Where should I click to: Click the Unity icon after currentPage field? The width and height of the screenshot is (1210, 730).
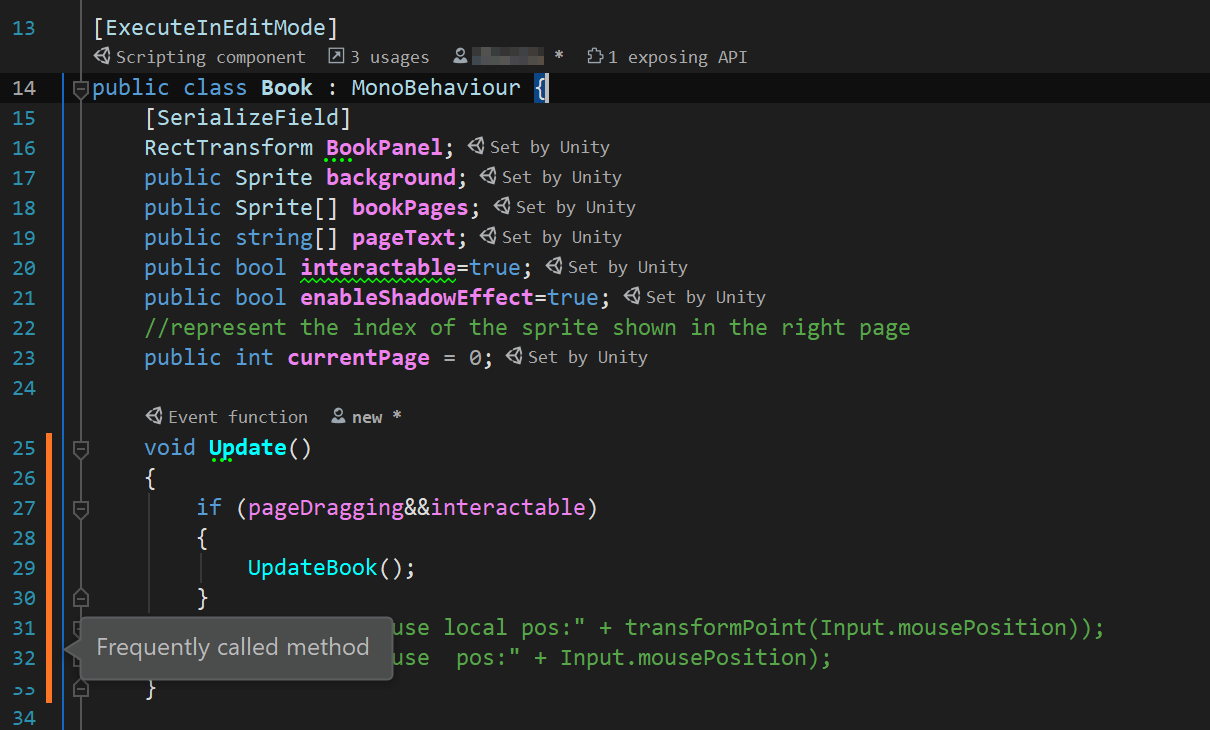pyautogui.click(x=514, y=357)
